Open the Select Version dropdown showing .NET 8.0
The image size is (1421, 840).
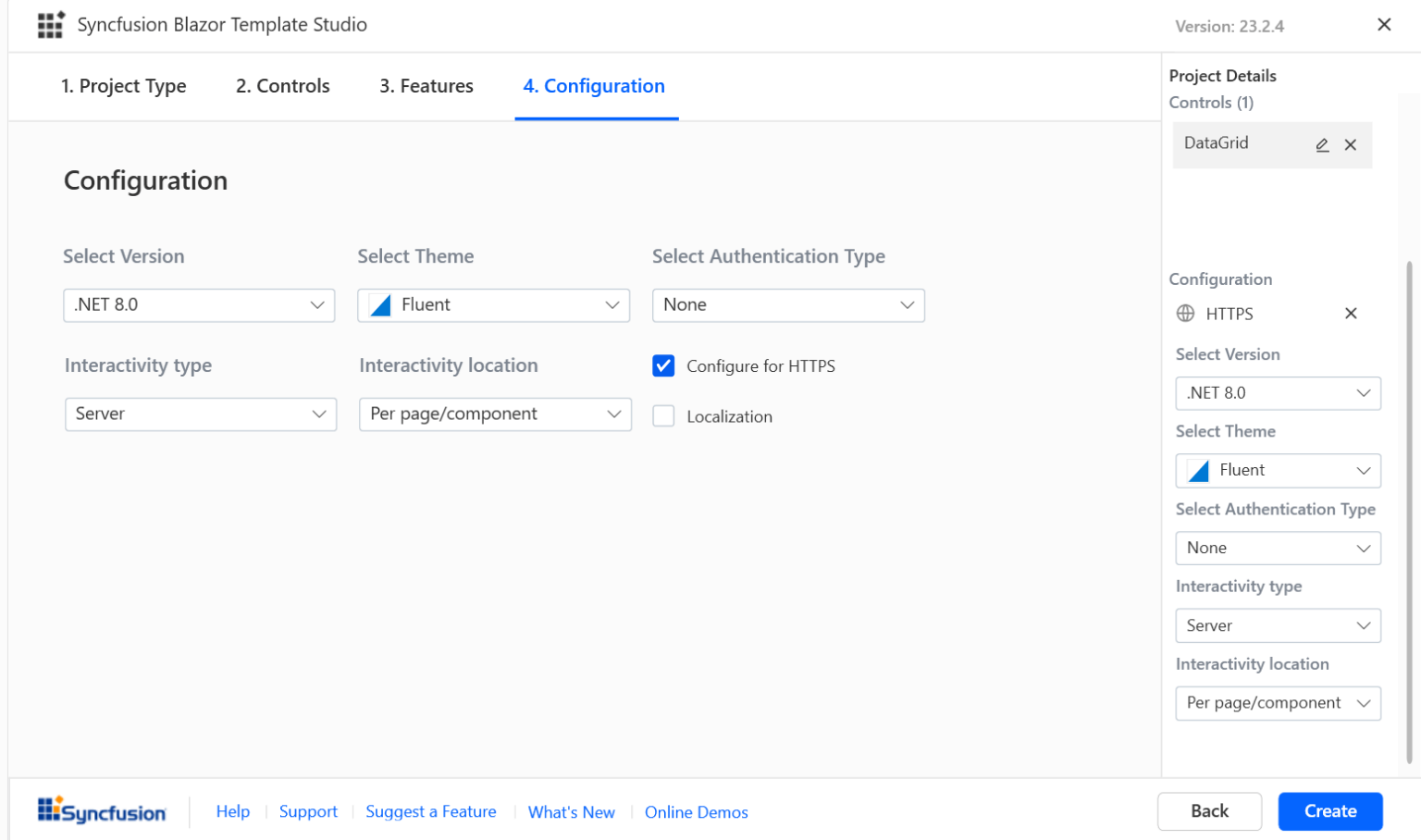pos(199,304)
